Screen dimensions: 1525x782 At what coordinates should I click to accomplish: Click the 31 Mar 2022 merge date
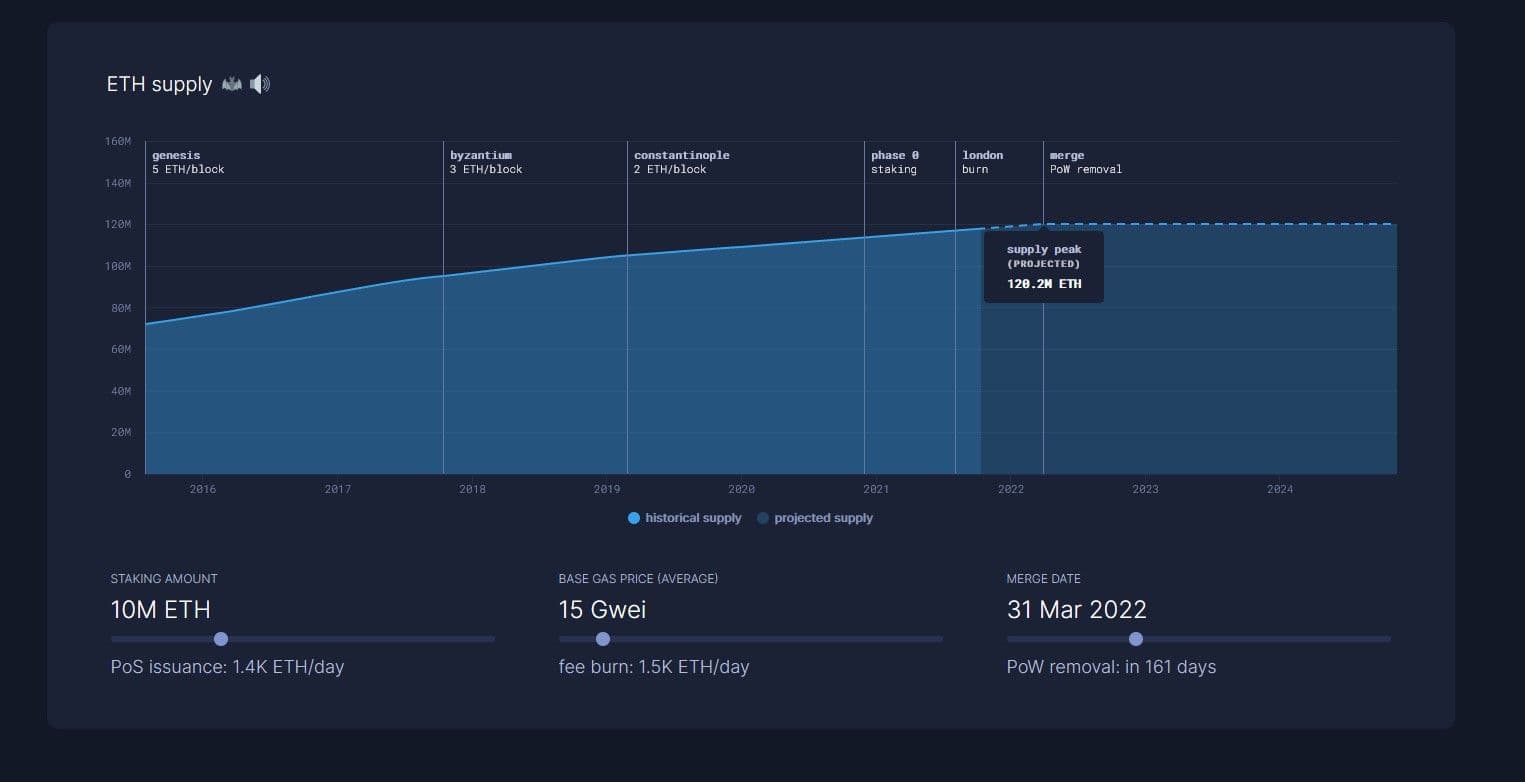(x=1076, y=610)
